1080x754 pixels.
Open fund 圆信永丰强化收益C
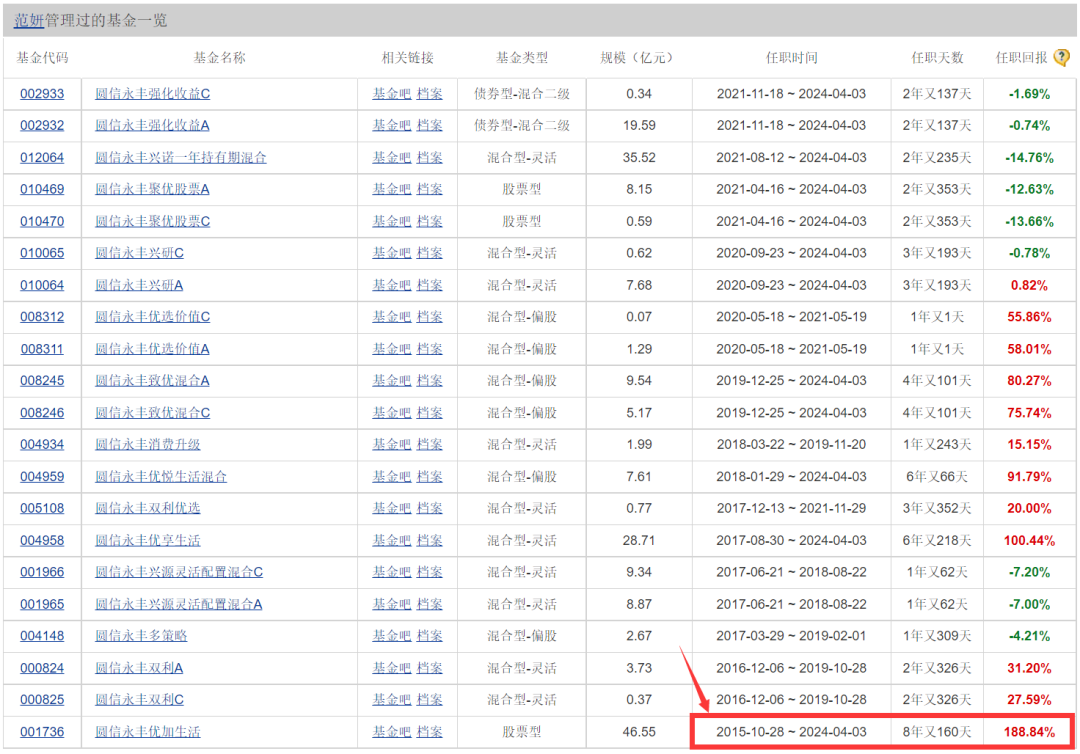152,94
